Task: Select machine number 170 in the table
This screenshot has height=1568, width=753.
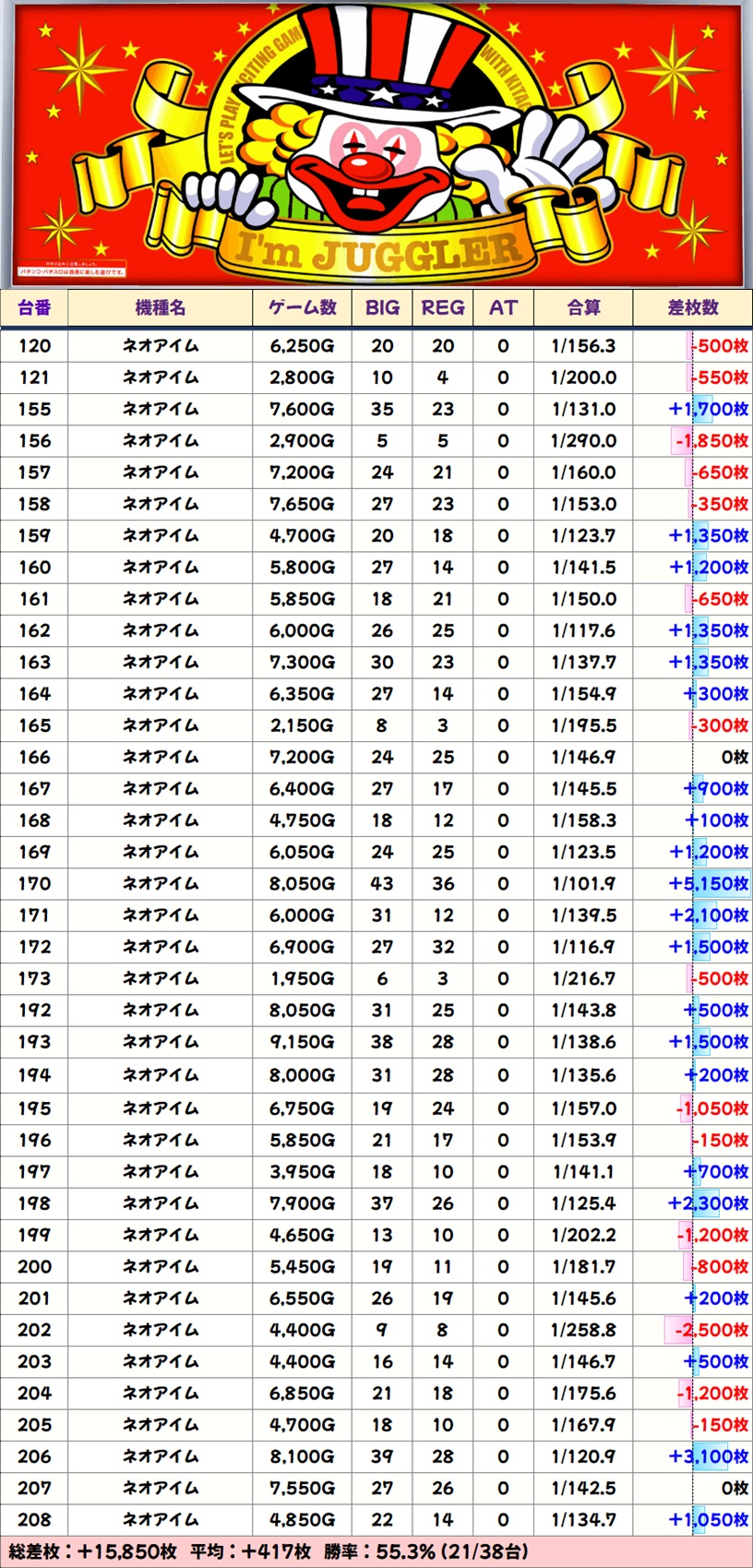Action: coord(34,884)
